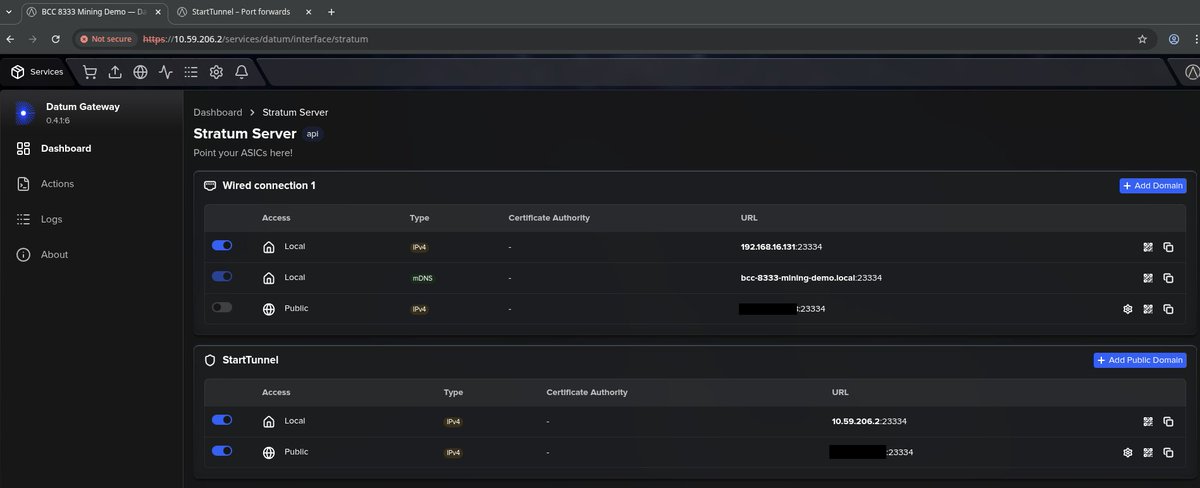Open Actions in the sidebar
Image resolution: width=1200 pixels, height=488 pixels.
click(57, 184)
